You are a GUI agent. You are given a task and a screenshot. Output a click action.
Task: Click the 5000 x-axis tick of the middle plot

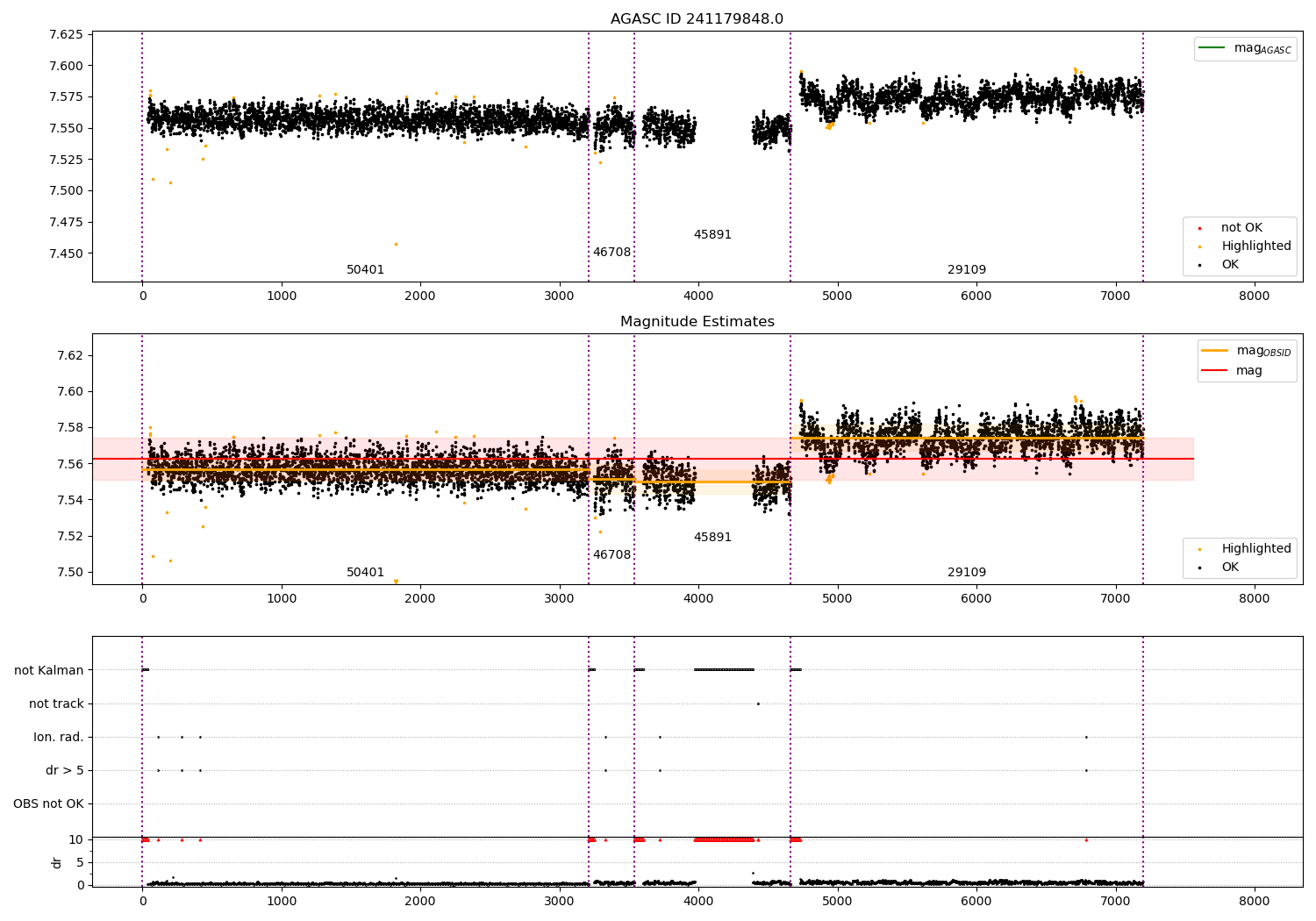click(837, 599)
